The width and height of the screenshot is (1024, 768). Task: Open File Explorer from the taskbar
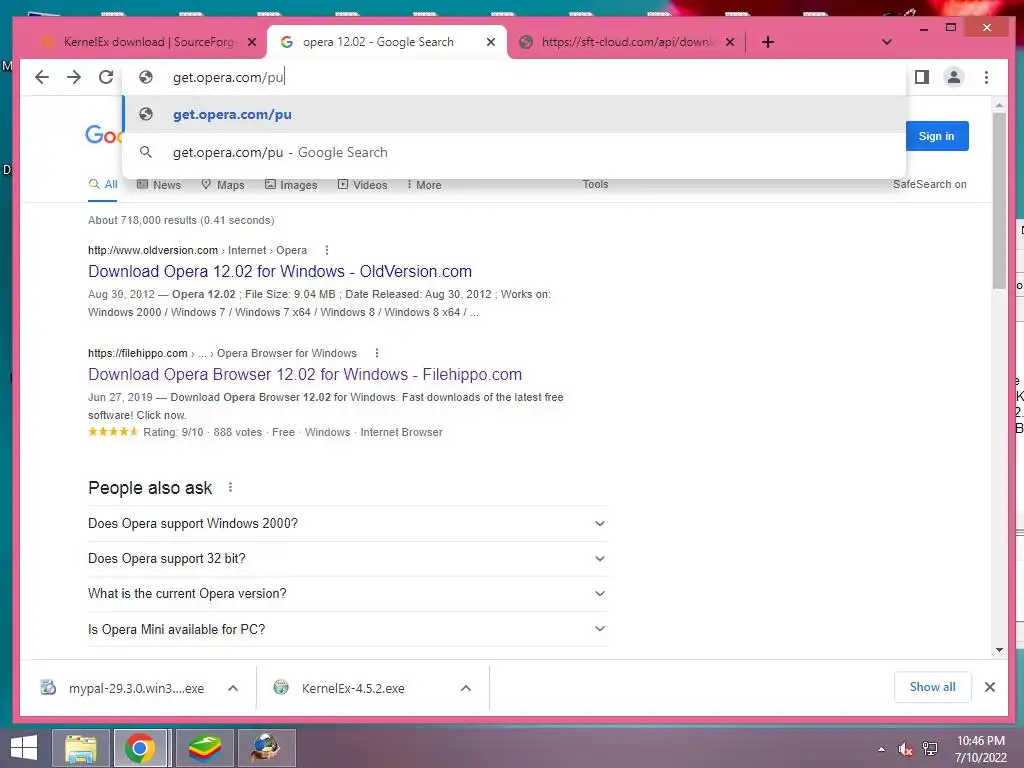pyautogui.click(x=80, y=748)
